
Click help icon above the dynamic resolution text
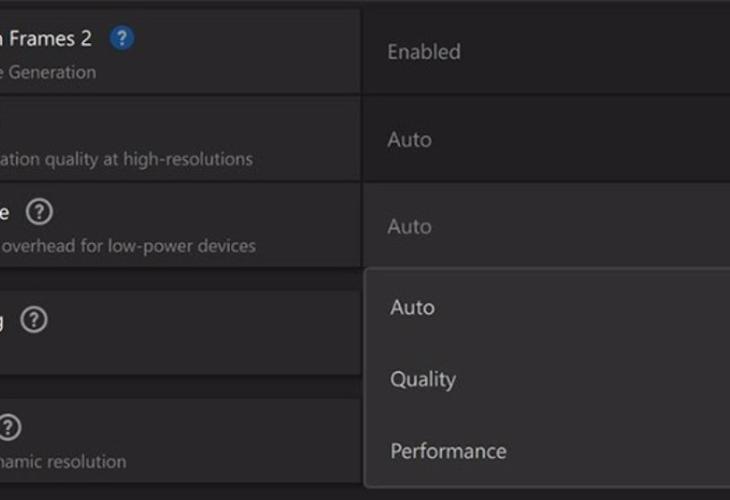click(8, 428)
